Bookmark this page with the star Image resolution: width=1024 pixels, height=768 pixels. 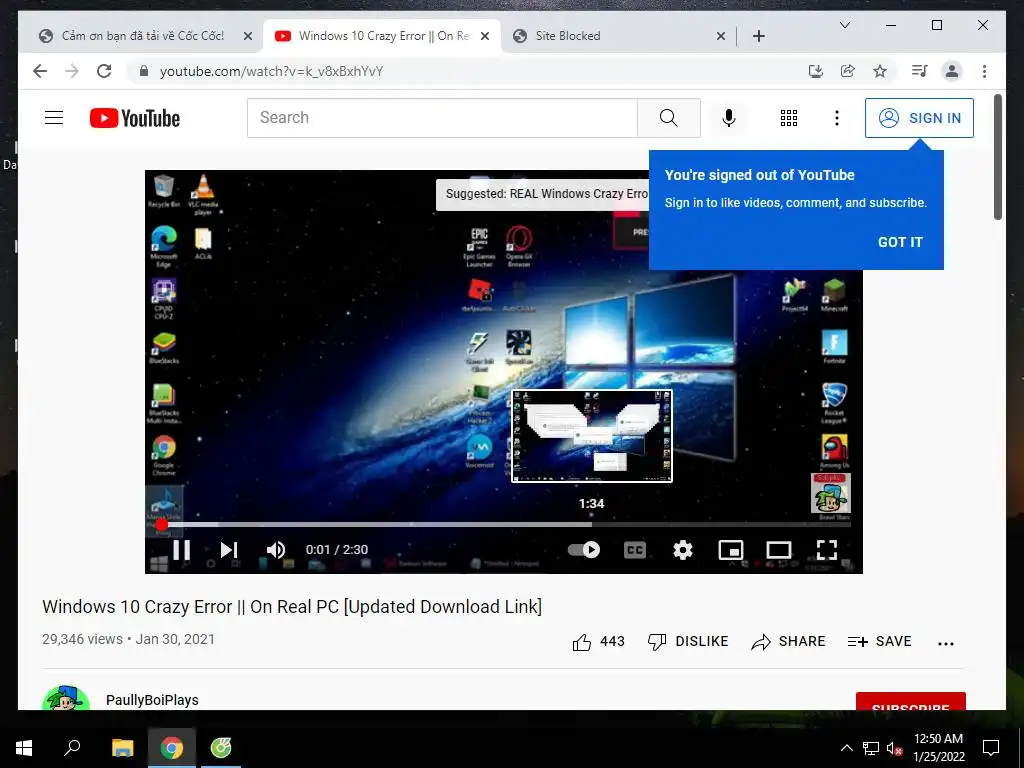coord(880,71)
